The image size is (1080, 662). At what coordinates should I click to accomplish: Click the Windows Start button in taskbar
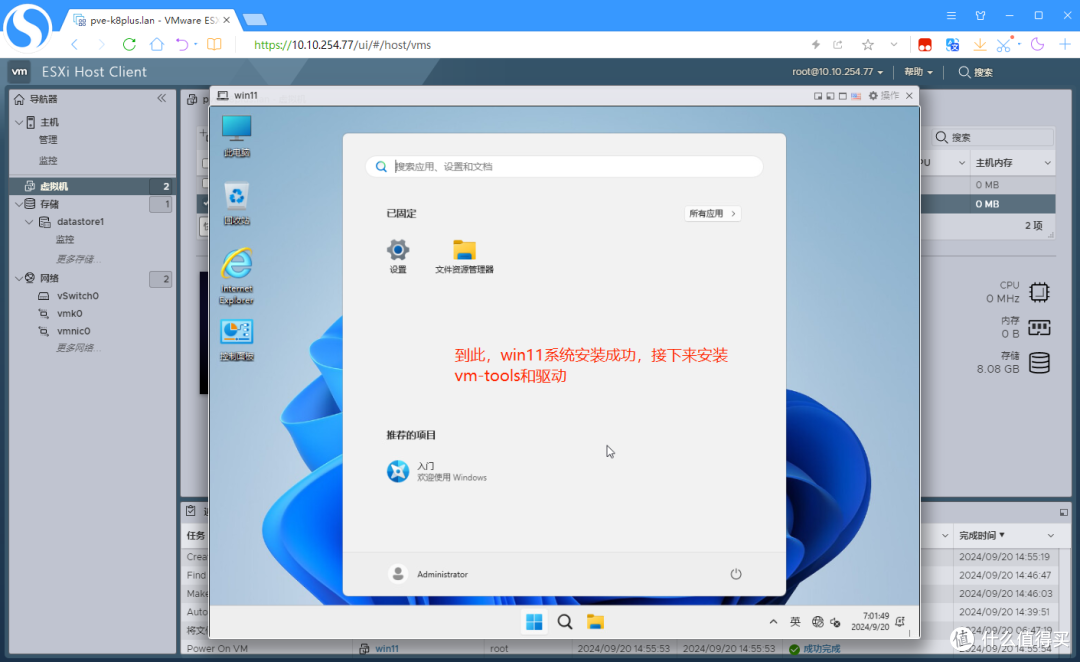point(534,622)
